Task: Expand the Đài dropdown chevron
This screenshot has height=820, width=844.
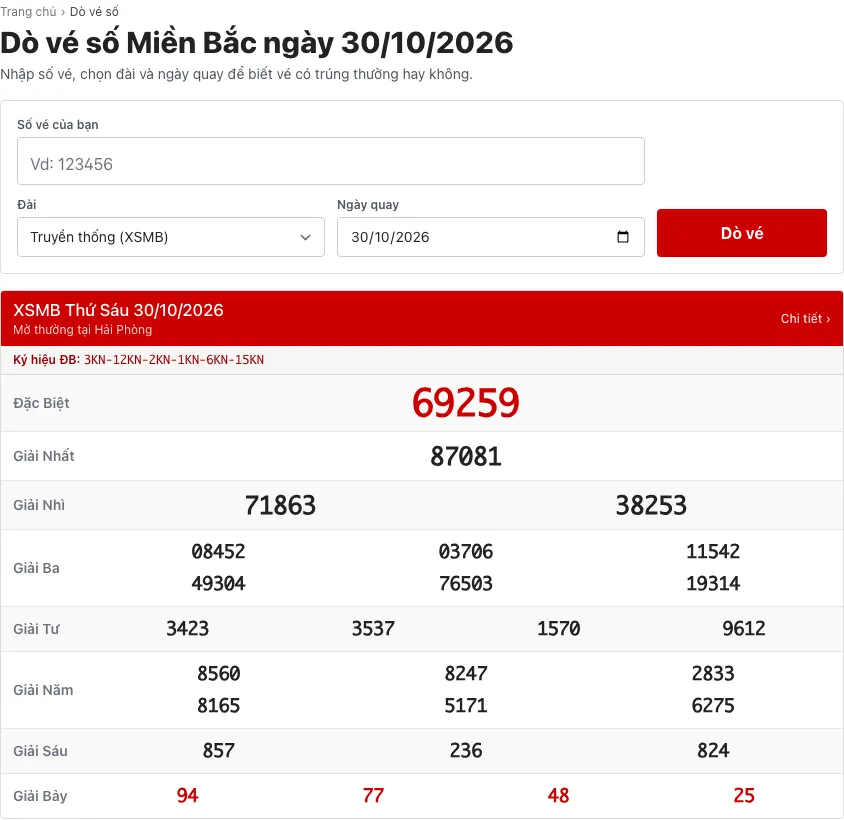Action: coord(305,237)
